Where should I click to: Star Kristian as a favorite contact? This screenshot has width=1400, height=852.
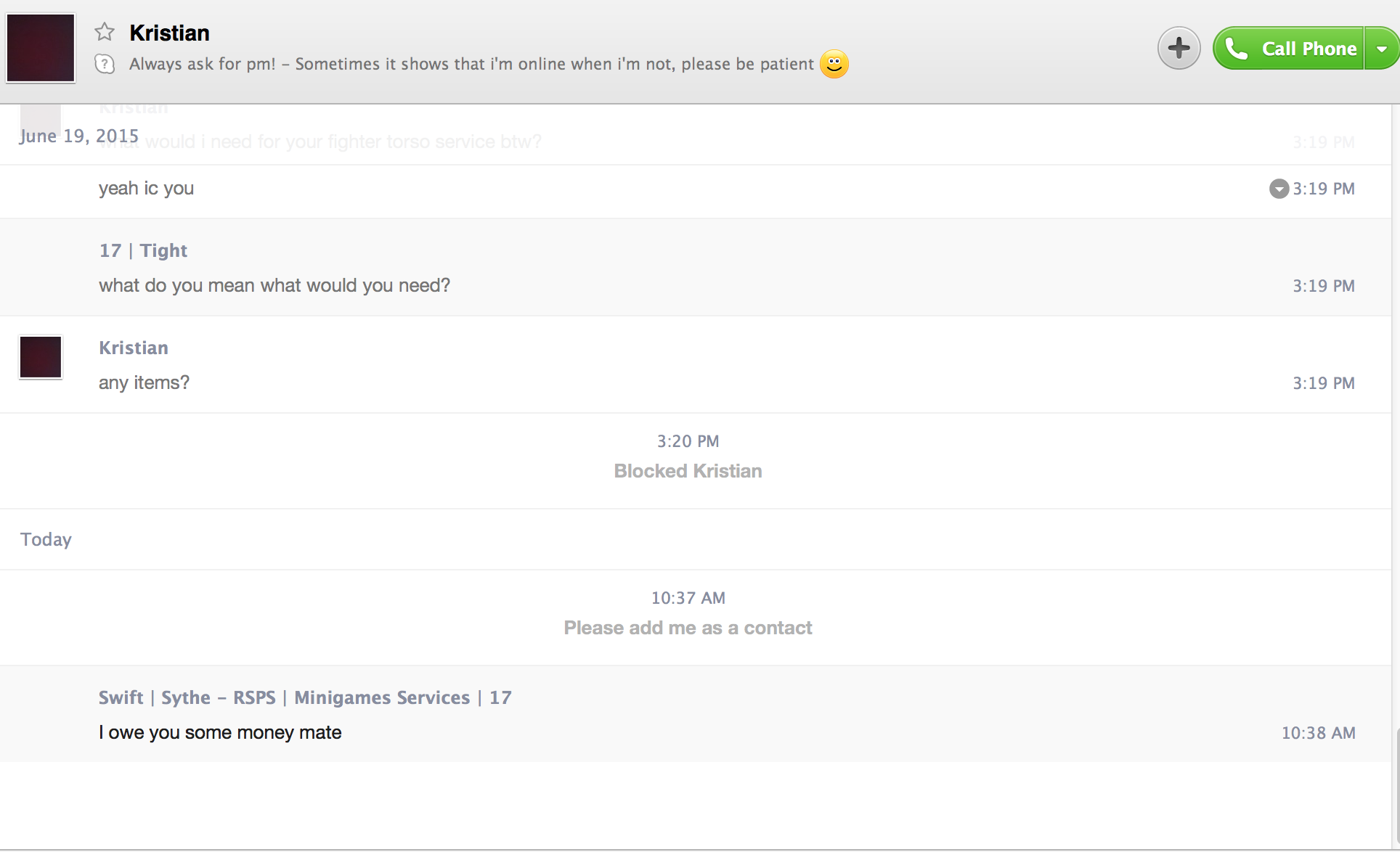tap(105, 32)
